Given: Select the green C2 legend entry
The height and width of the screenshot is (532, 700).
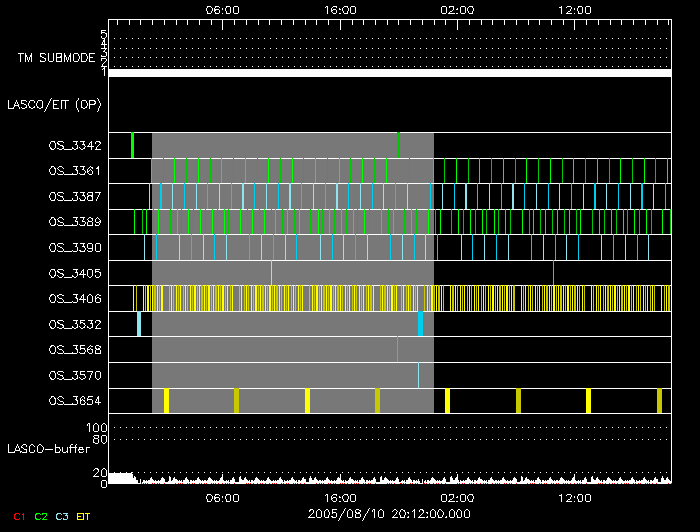Looking at the screenshot, I should point(40,516).
